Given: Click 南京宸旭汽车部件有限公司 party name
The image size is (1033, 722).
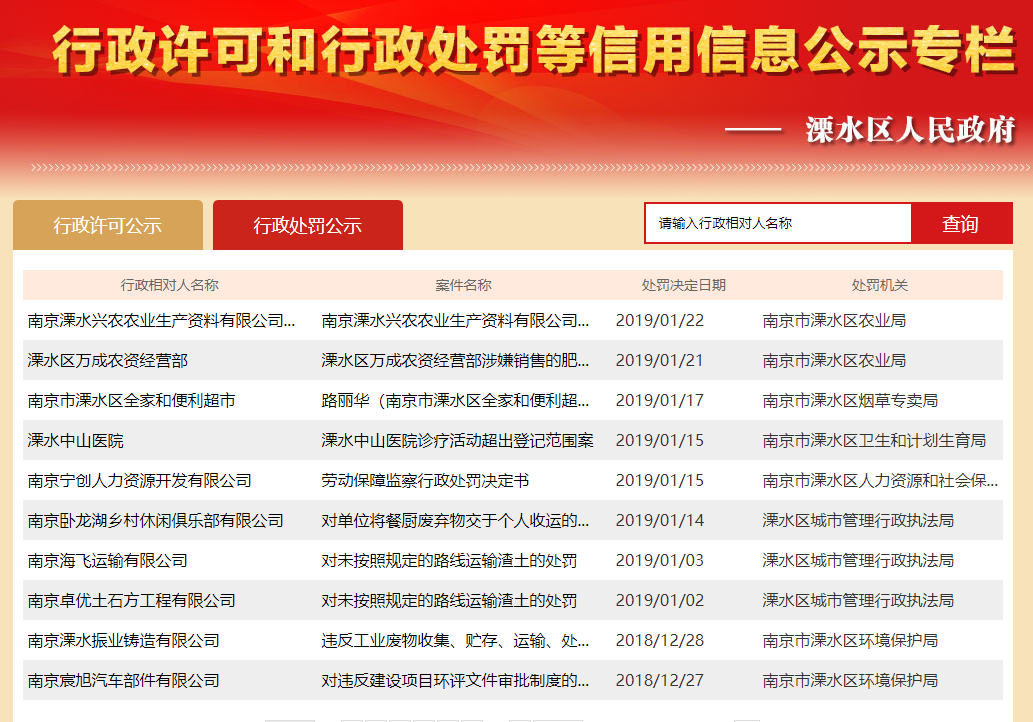Looking at the screenshot, I should 124,681.
